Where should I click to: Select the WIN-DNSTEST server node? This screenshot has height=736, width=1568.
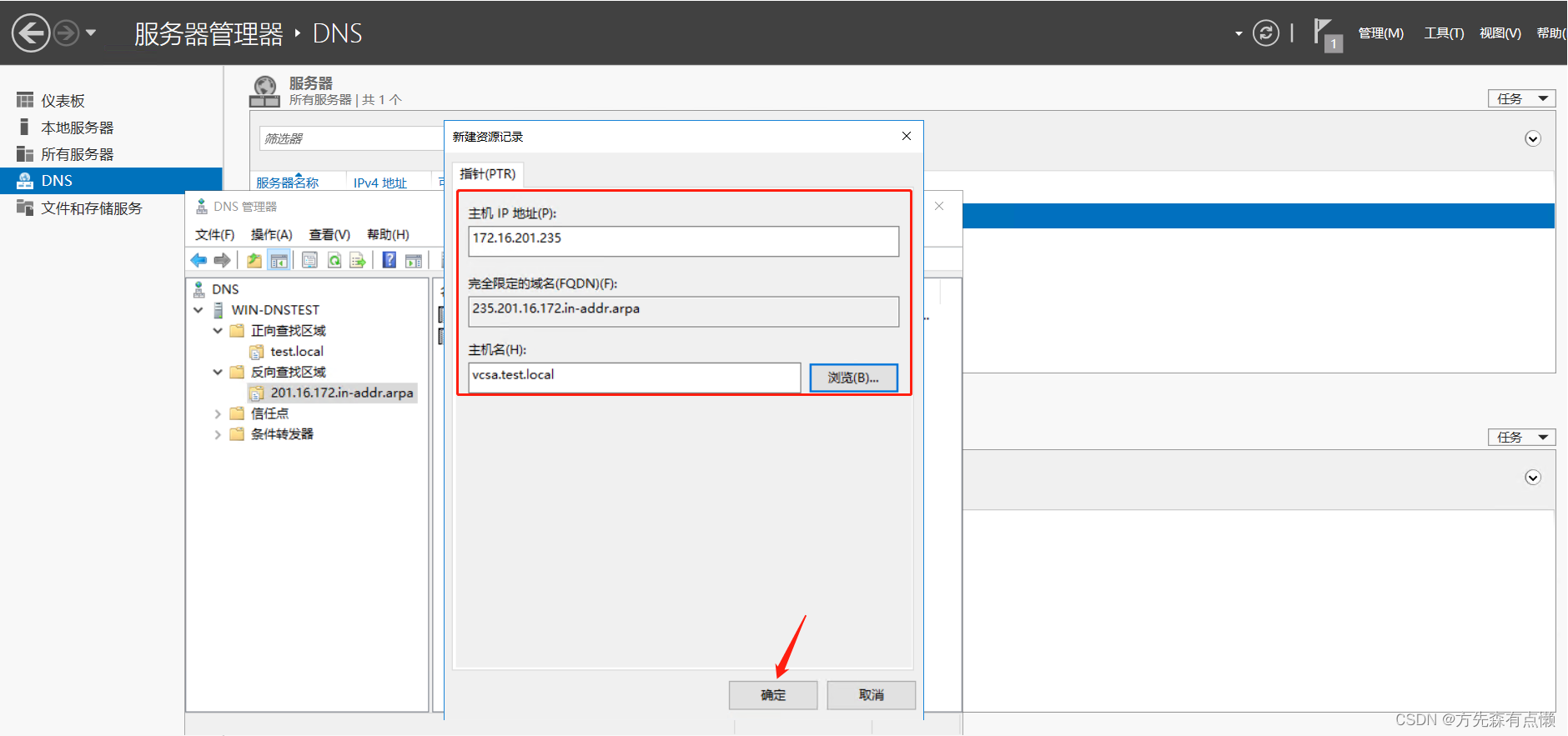(x=275, y=310)
